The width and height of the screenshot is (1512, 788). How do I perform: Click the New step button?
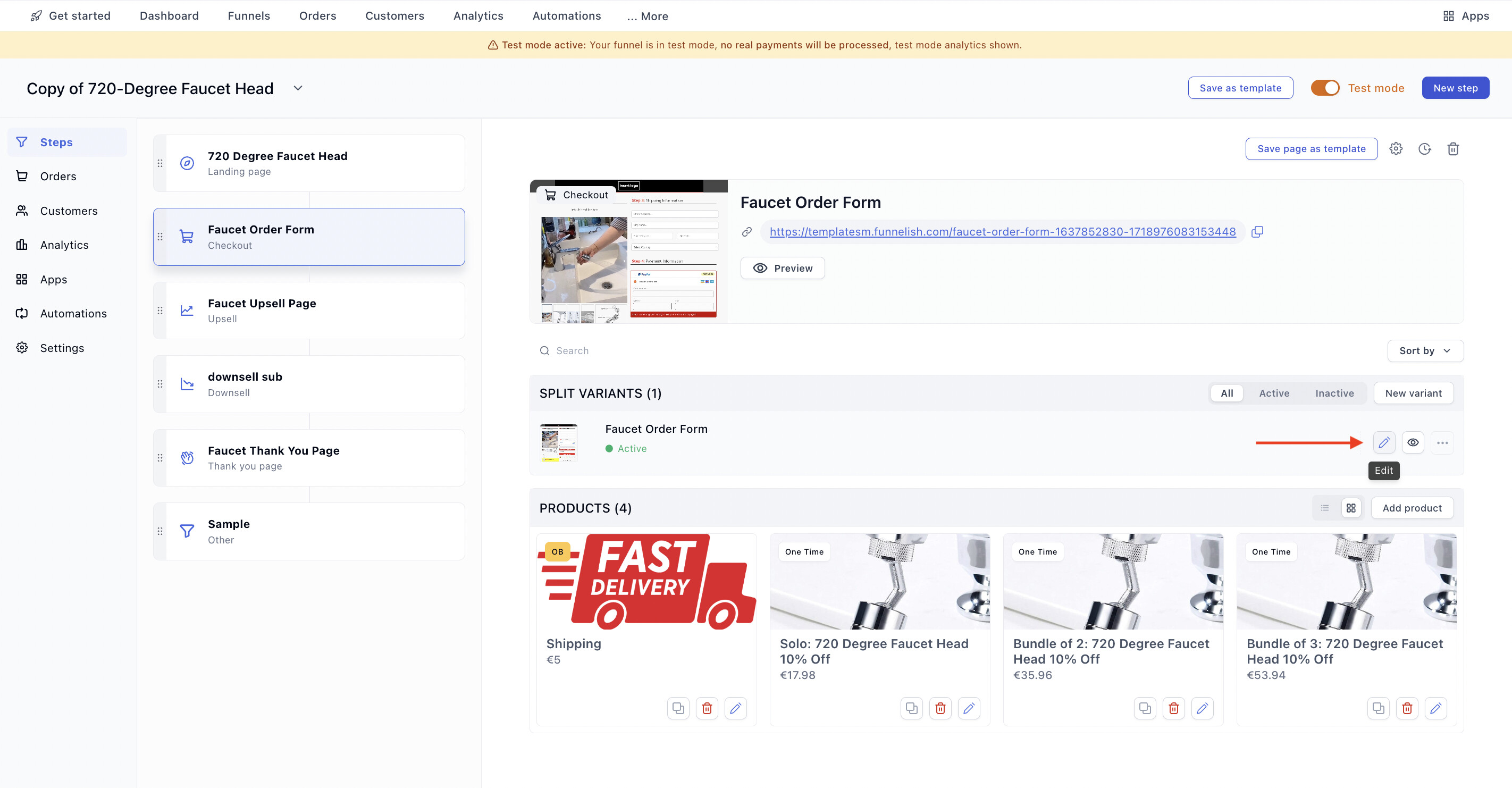[1455, 88]
